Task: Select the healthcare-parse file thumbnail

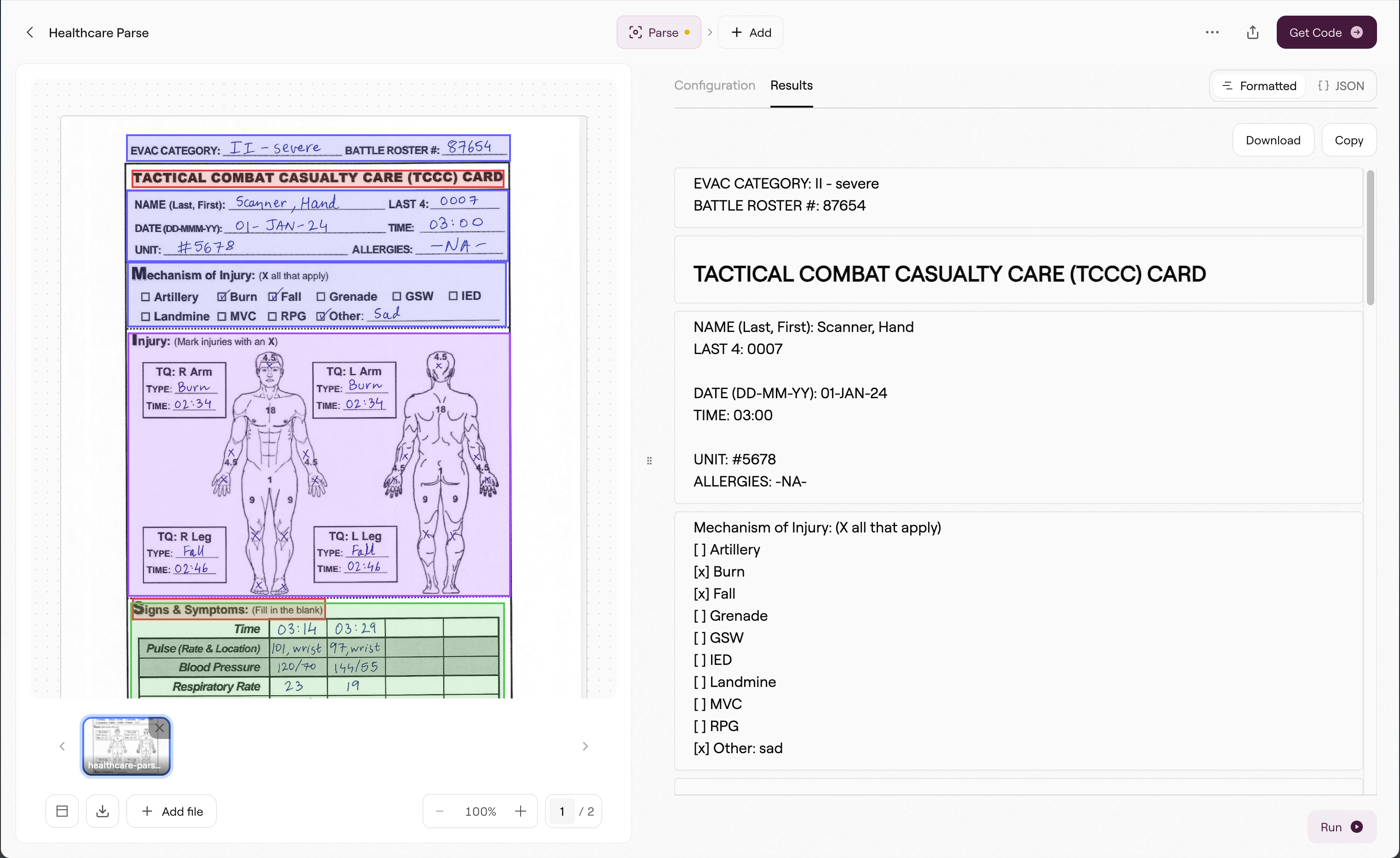Action: (126, 746)
